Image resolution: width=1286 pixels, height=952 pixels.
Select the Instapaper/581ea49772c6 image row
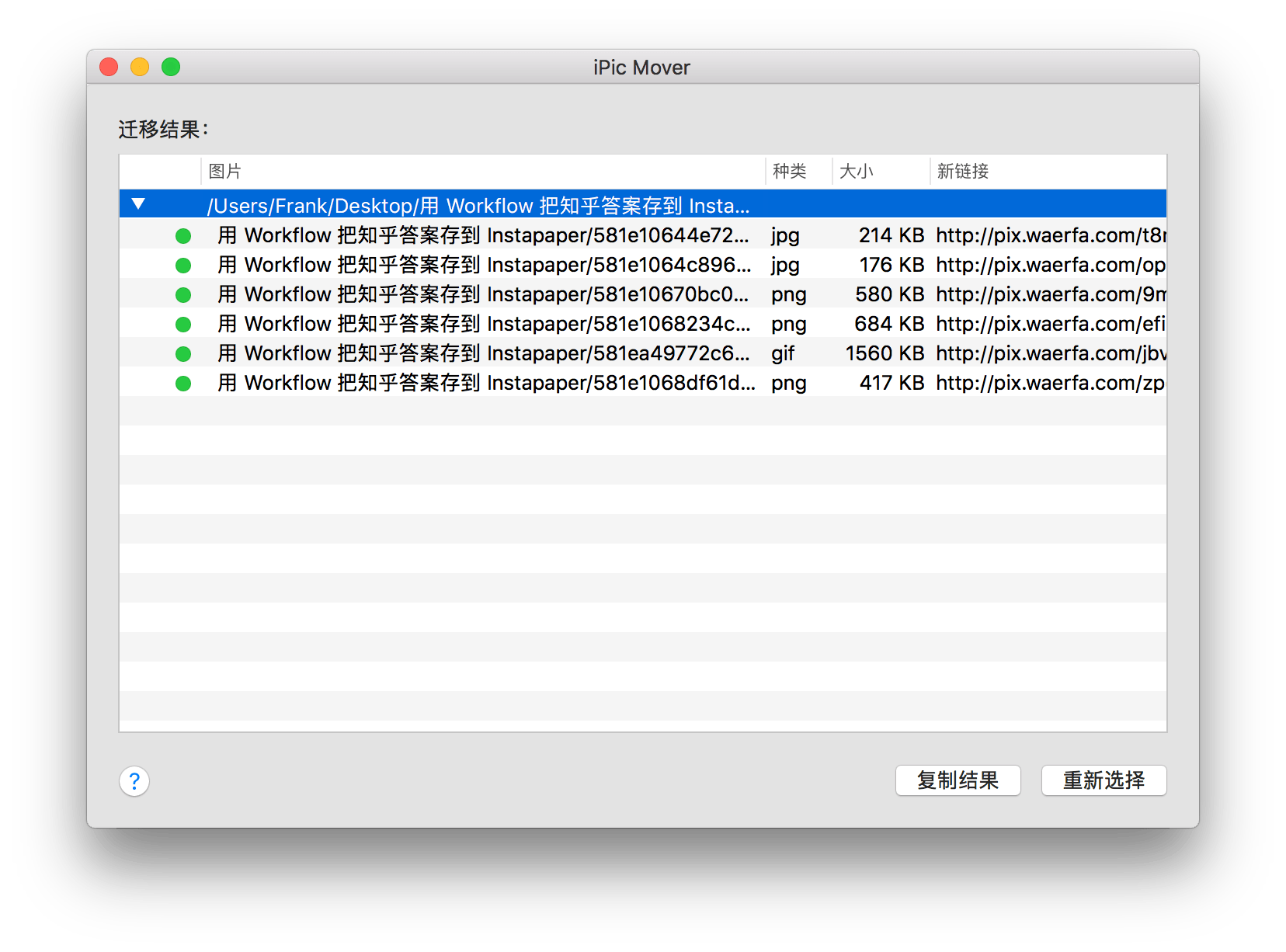(643, 353)
